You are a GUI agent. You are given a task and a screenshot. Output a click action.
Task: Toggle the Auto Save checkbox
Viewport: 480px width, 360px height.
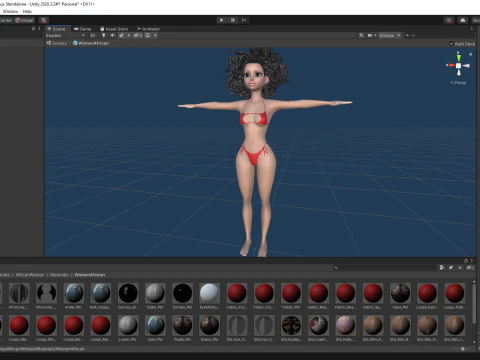tap(451, 44)
